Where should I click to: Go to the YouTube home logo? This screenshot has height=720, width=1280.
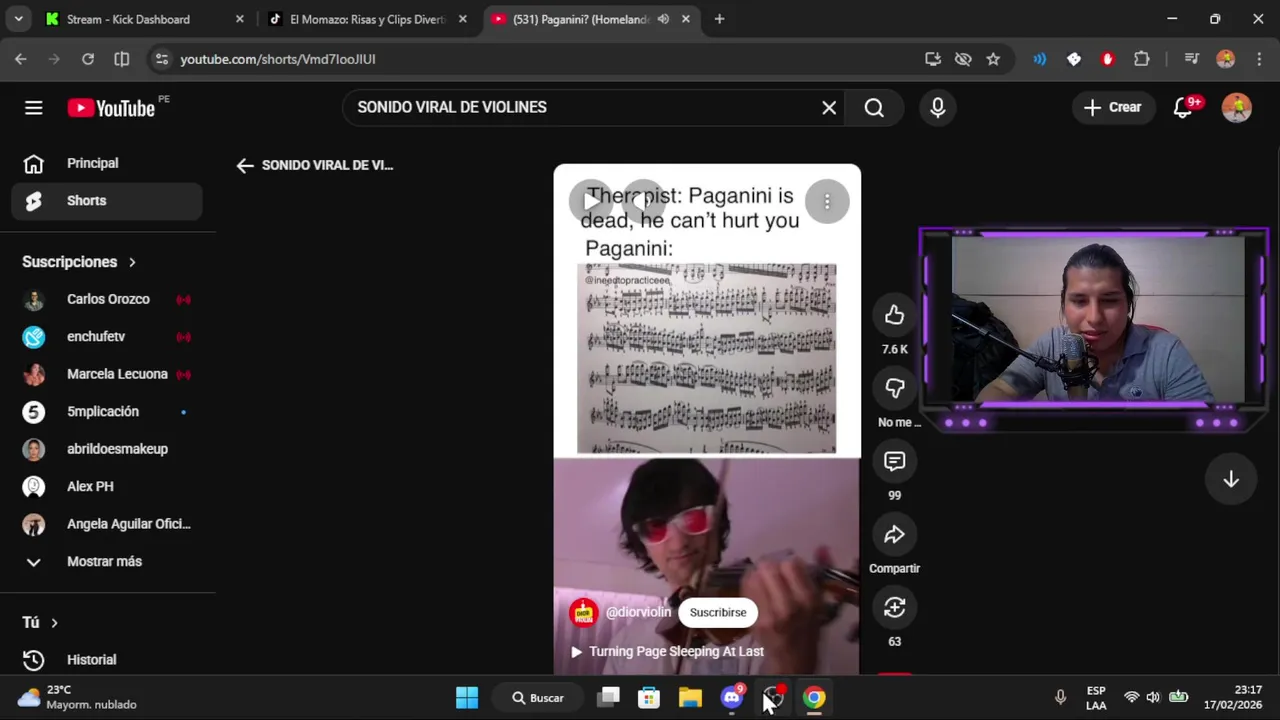[111, 108]
